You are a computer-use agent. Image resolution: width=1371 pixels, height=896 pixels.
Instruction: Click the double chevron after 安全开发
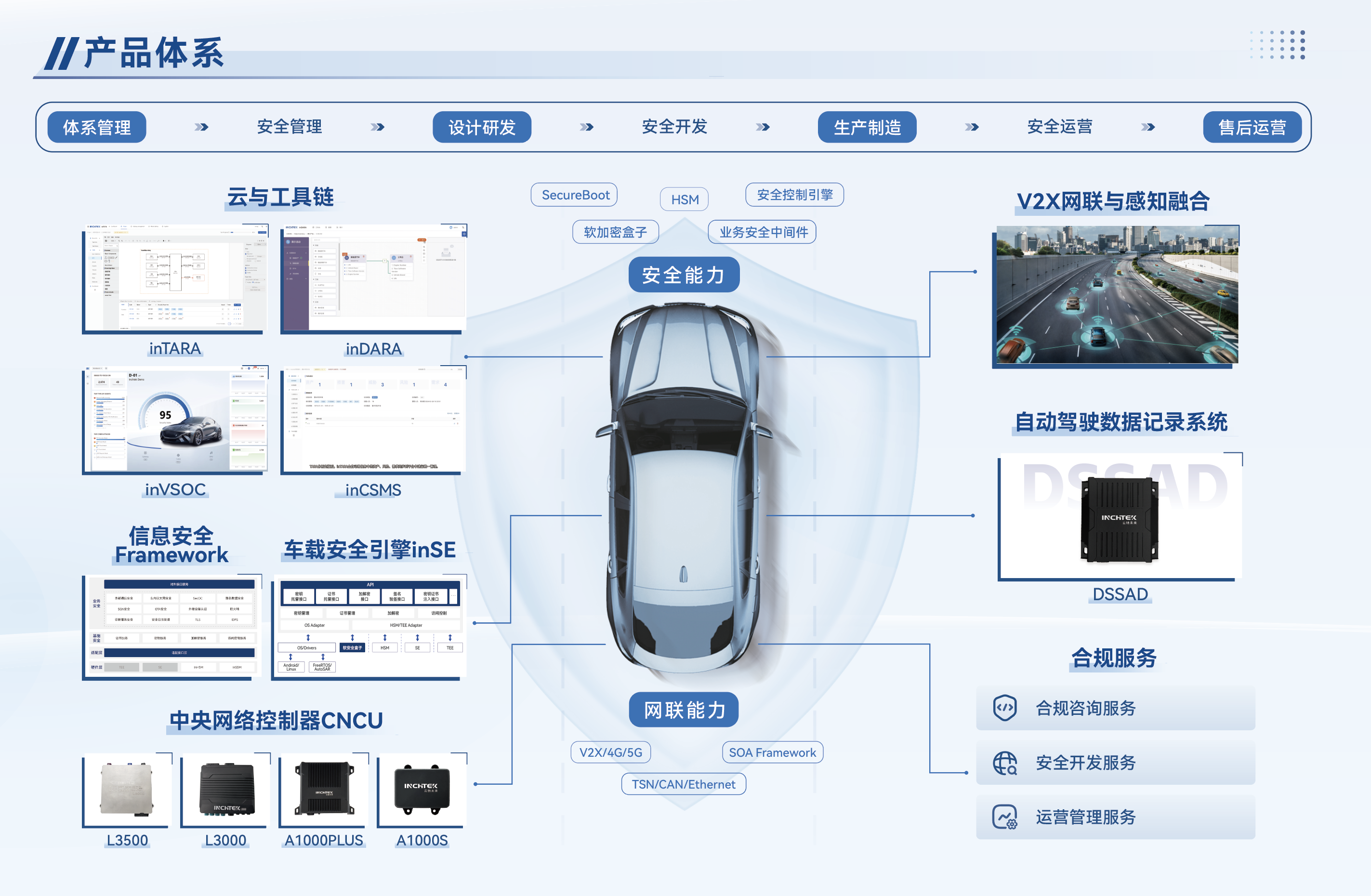click(x=763, y=127)
